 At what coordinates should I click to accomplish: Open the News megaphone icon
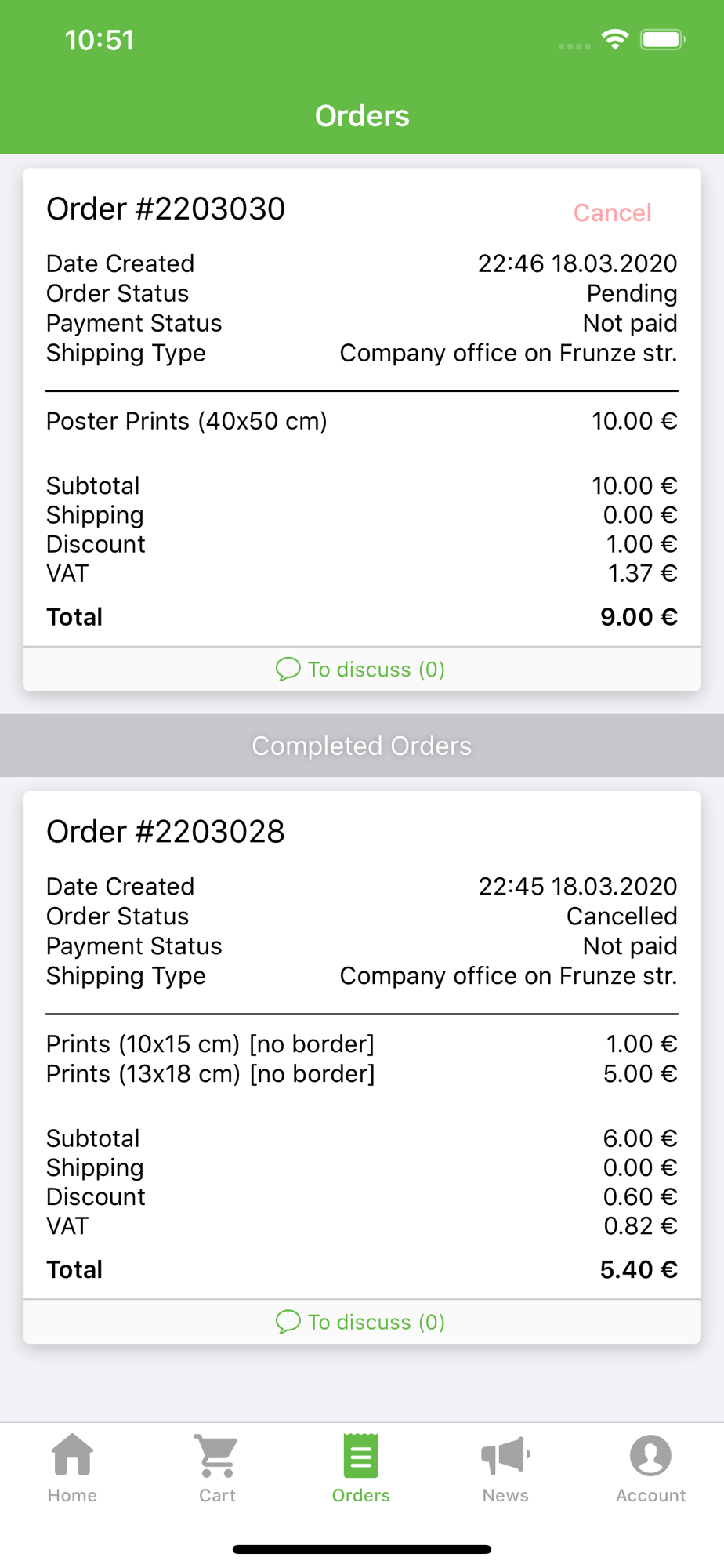tap(505, 1455)
